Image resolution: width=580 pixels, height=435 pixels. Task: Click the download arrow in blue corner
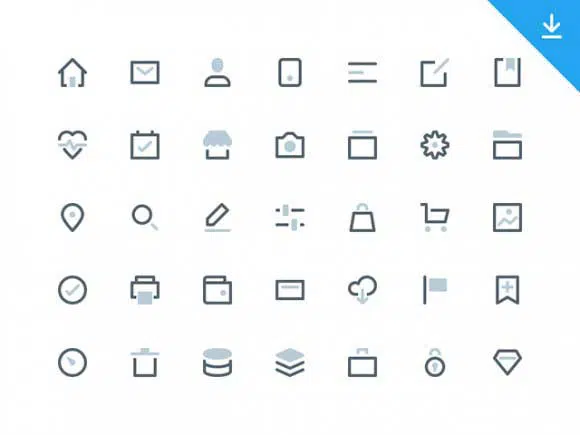click(x=552, y=26)
